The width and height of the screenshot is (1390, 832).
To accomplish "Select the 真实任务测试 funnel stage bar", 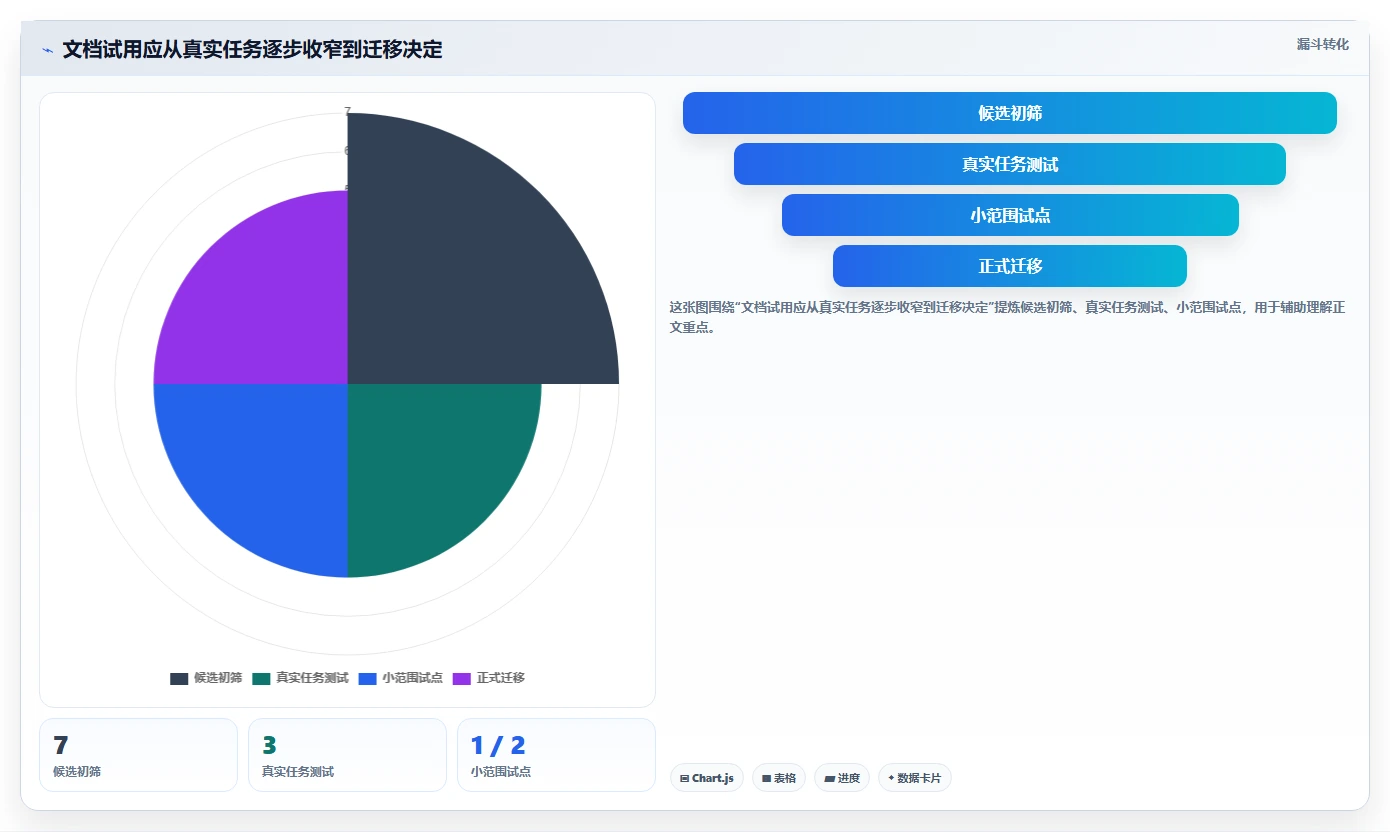I will (1010, 164).
